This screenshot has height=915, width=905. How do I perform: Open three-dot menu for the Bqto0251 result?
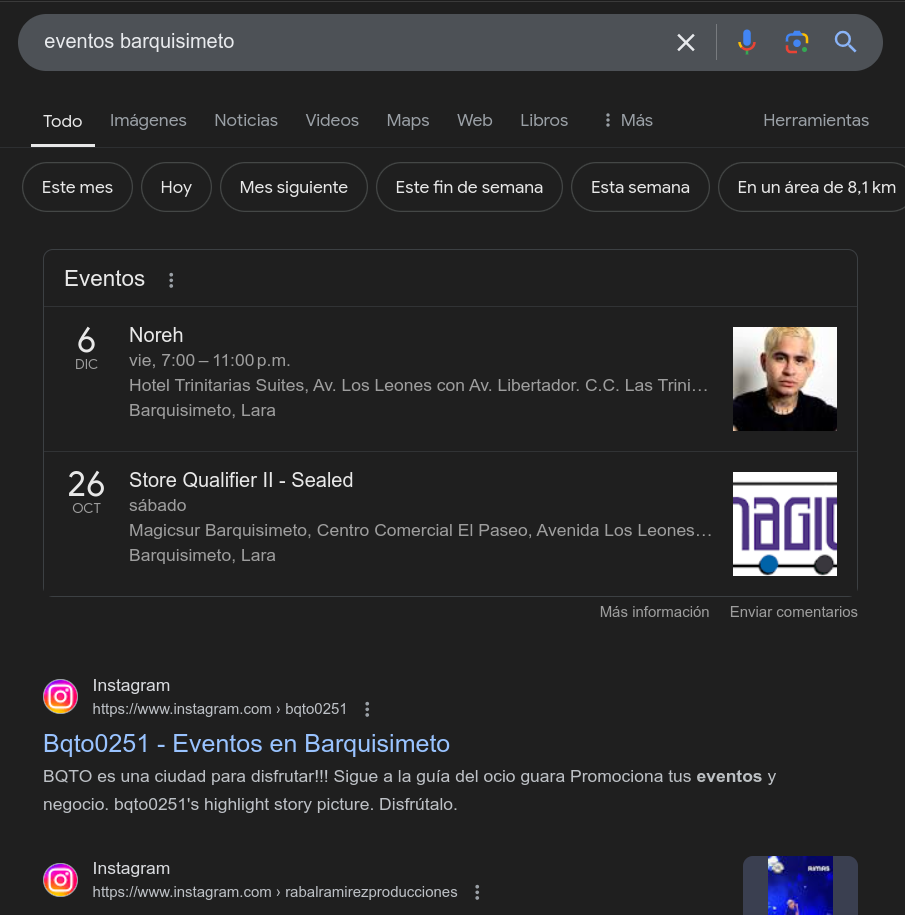coord(367,708)
